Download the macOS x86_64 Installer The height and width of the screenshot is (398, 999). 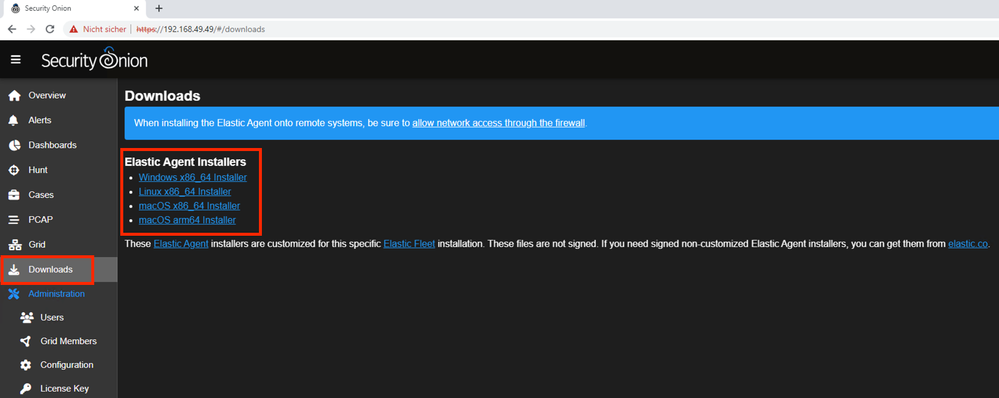click(189, 206)
